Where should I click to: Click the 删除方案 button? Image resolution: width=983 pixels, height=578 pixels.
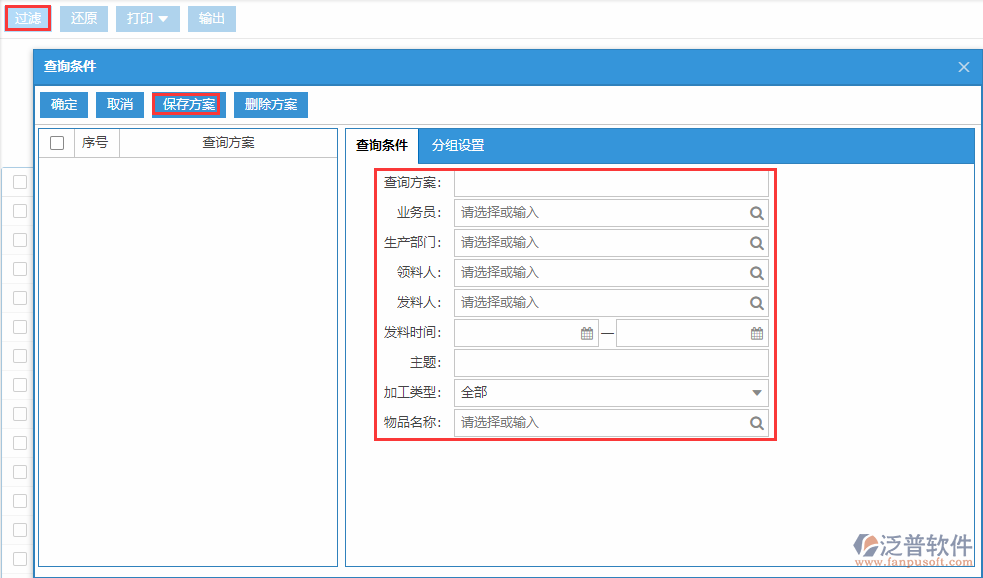click(271, 105)
